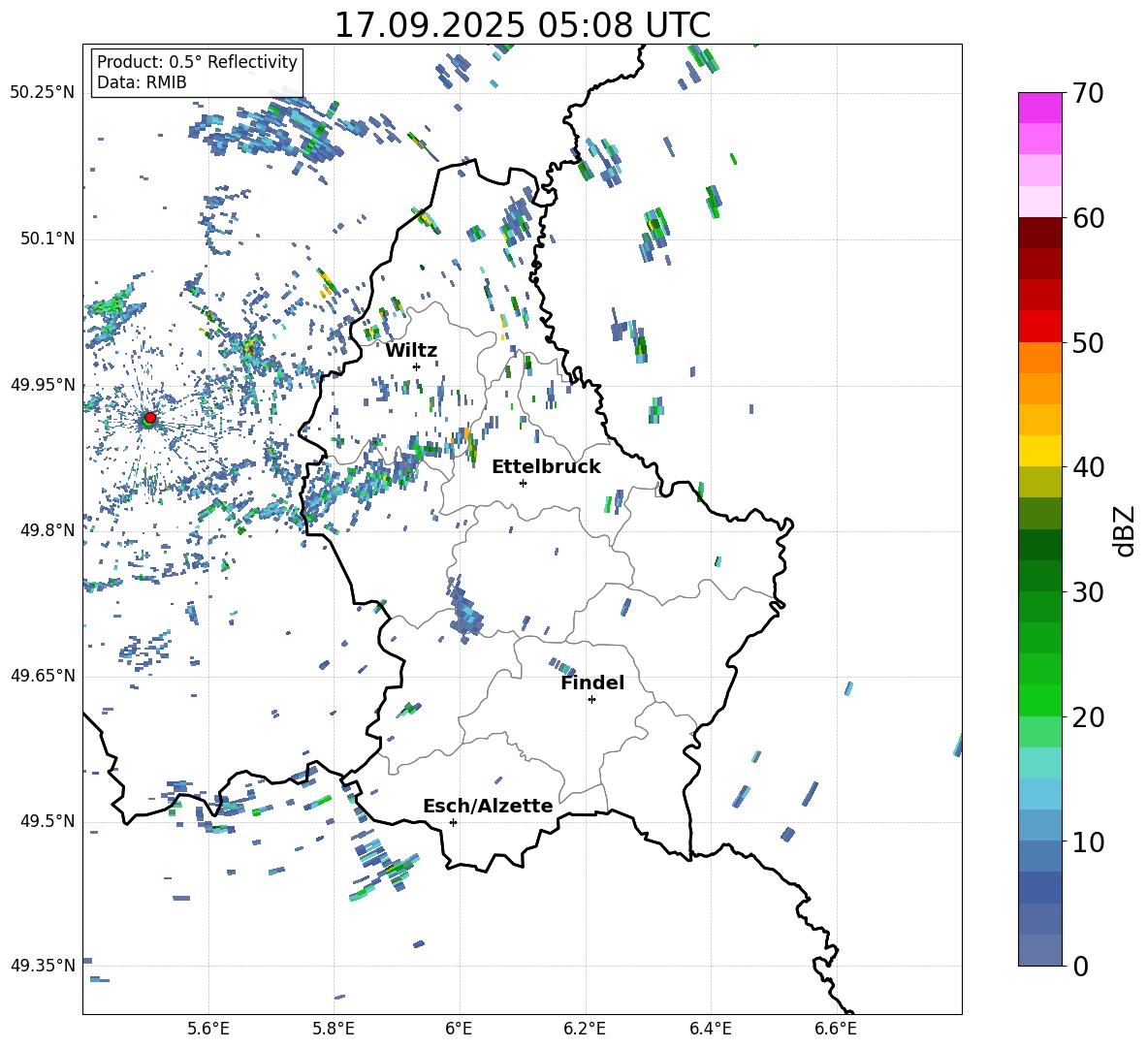Pick the bright red swatch just above 50
This screenshot has width=1148, height=1048.
pyautogui.click(x=1040, y=326)
